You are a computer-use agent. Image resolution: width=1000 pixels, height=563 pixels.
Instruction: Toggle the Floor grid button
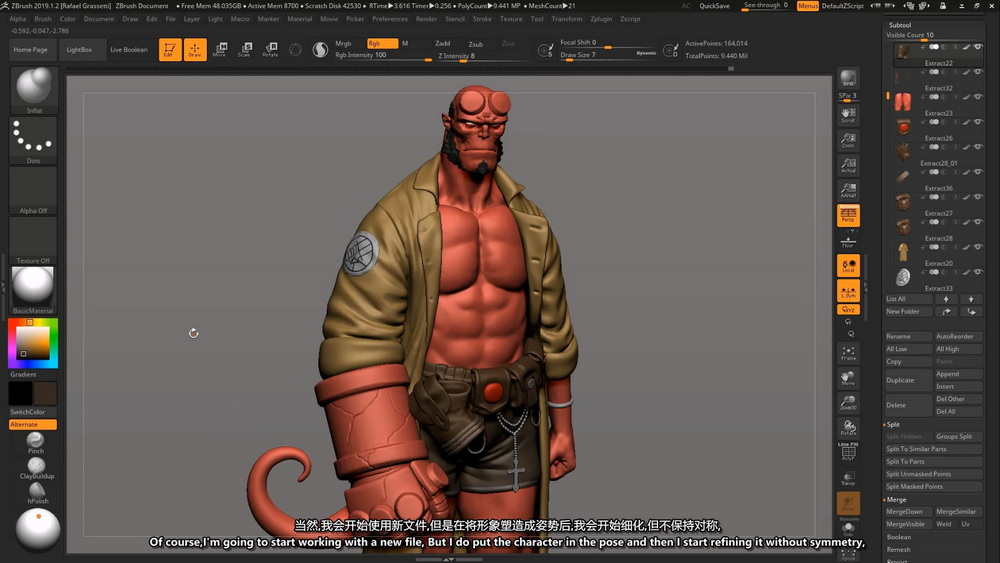pyautogui.click(x=848, y=242)
